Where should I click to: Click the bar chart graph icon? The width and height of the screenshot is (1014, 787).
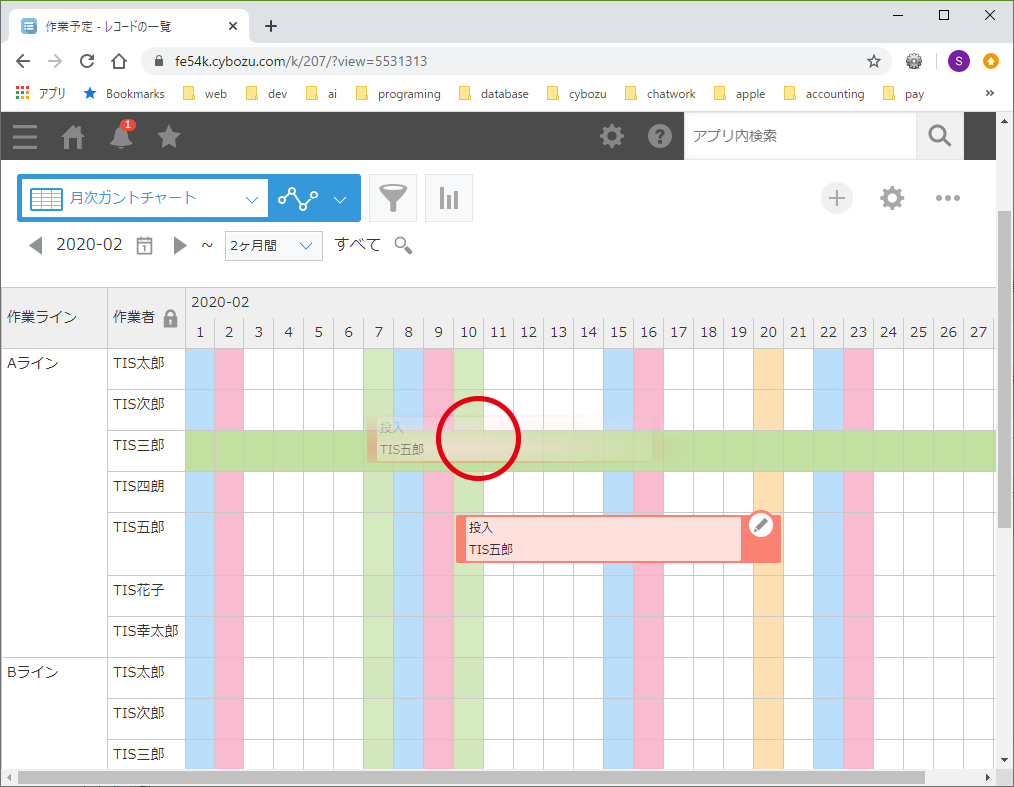click(448, 198)
